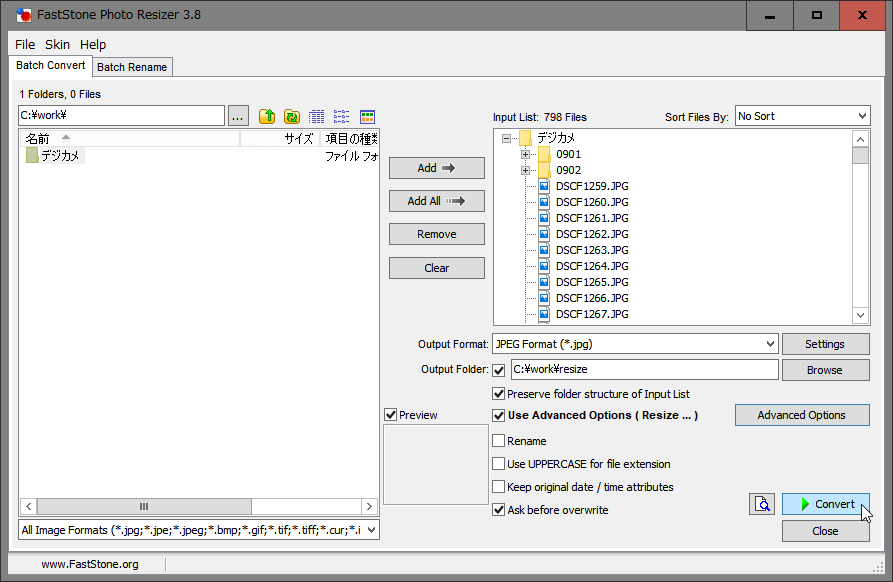The width and height of the screenshot is (893, 582).
Task: Click the Advanced Options button
Action: [801, 415]
